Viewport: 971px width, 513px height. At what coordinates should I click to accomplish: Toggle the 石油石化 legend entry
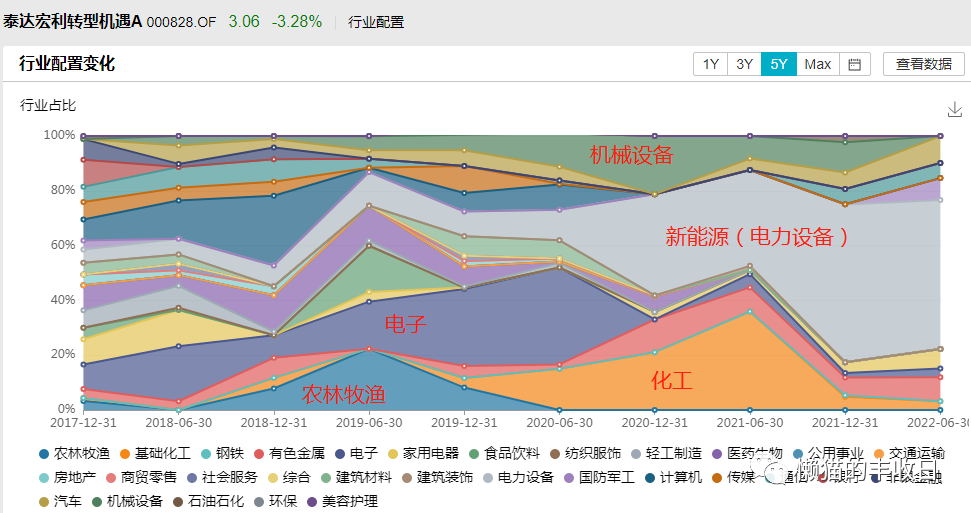[208, 501]
